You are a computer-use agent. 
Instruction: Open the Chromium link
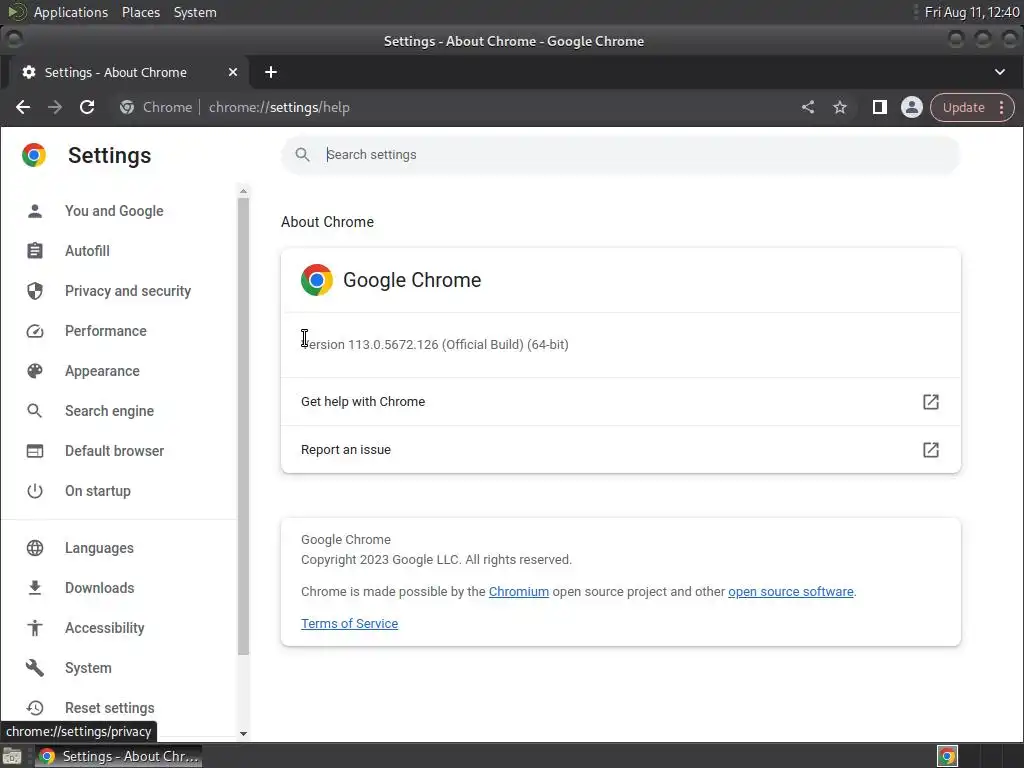click(x=519, y=592)
